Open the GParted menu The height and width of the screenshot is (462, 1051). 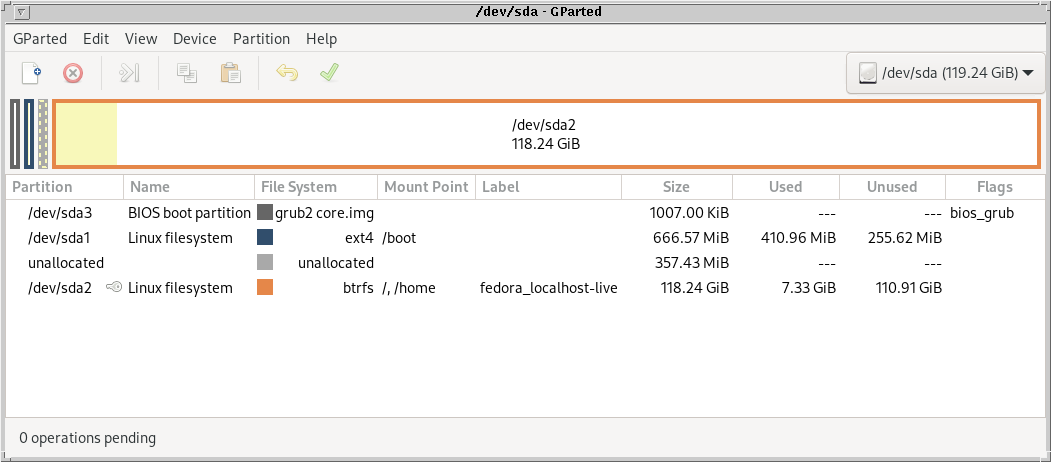pos(40,39)
